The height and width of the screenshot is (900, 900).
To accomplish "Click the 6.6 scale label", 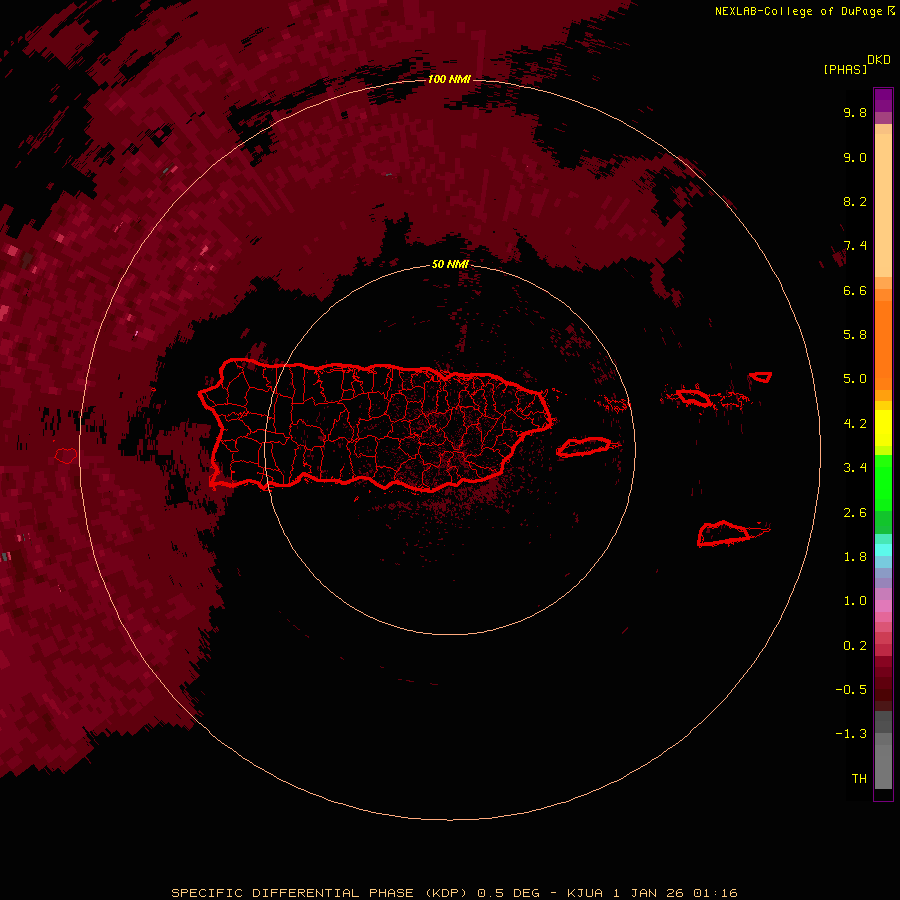I will pyautogui.click(x=855, y=290).
